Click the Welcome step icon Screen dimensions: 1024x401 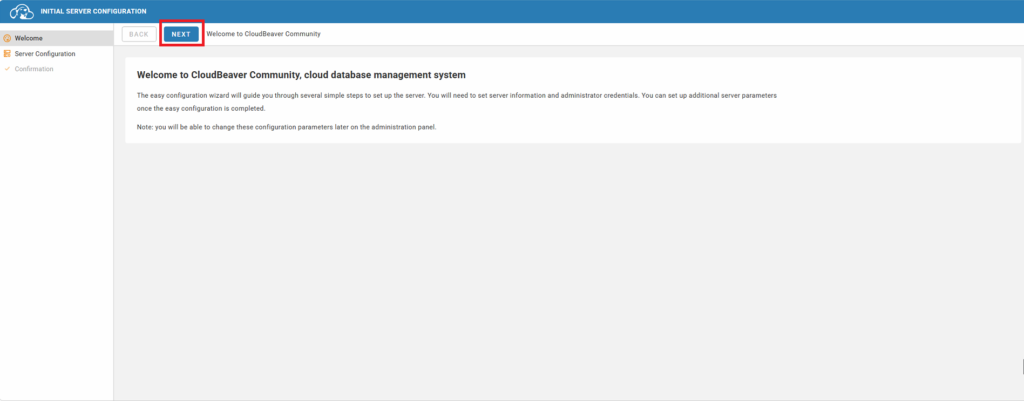tap(7, 38)
